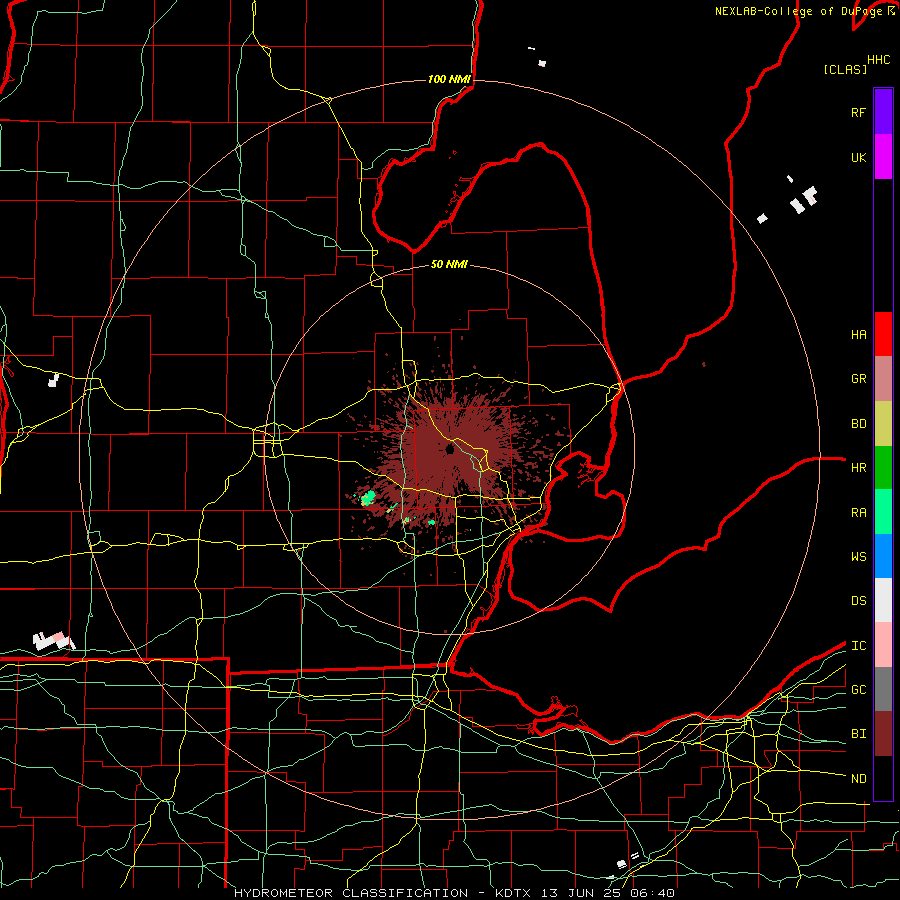900x900 pixels.
Task: Click the "BD" legend label
Action: click(858, 424)
